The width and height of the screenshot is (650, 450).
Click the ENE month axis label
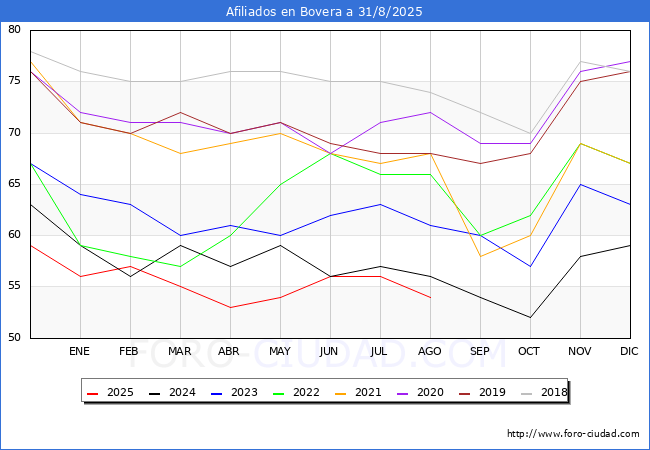click(x=79, y=351)
